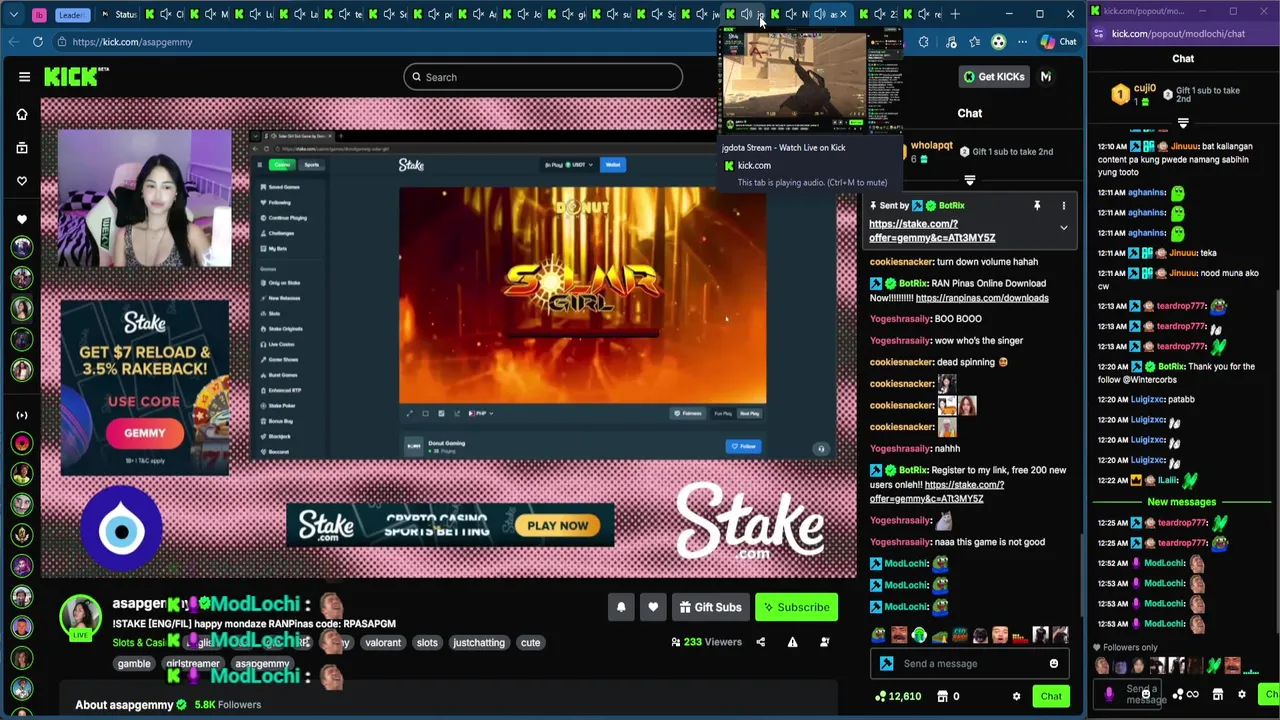Click the search field

[x=543, y=77]
